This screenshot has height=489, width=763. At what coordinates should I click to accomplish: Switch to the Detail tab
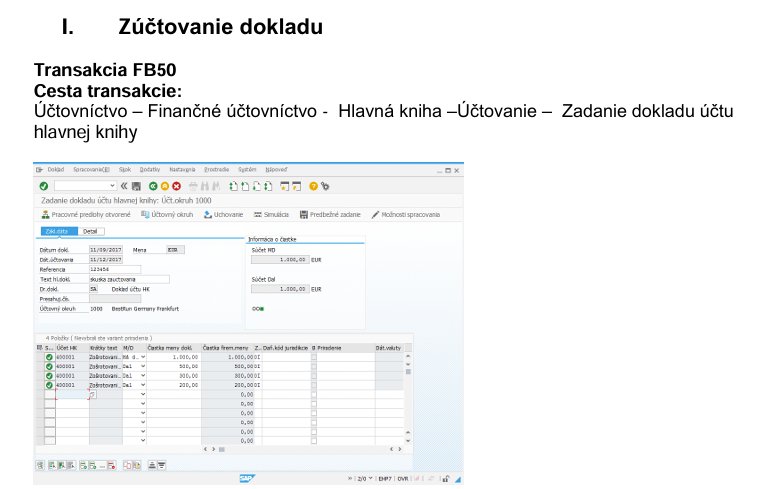coord(91,231)
